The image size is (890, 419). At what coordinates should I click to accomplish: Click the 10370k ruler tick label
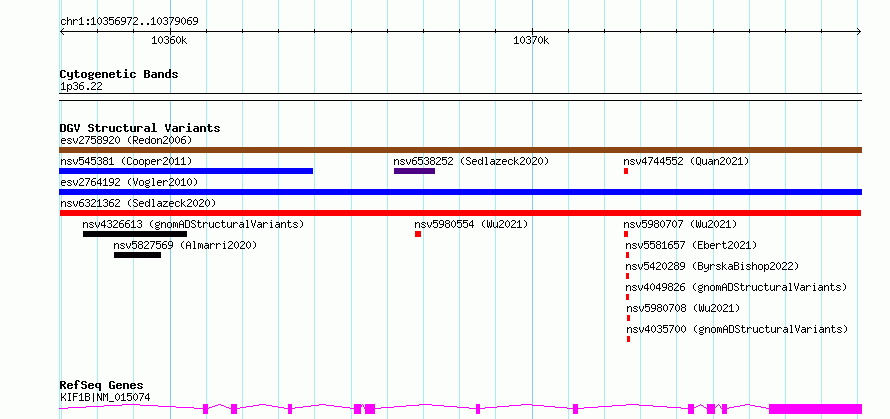click(531, 40)
